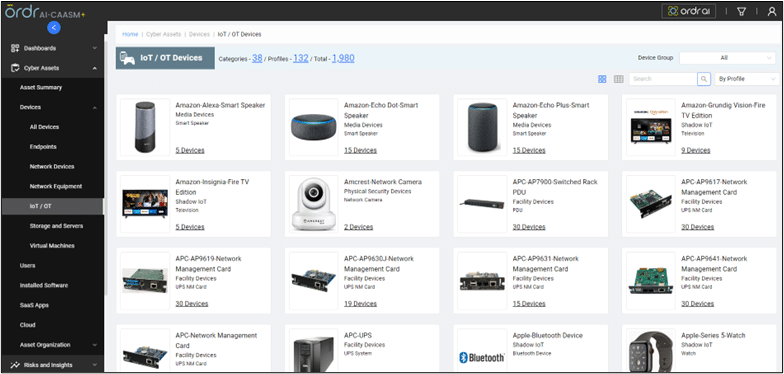Image resolution: width=784 pixels, height=374 pixels.
Task: Select Network Devices in sidebar
Action: pyautogui.click(x=52, y=166)
